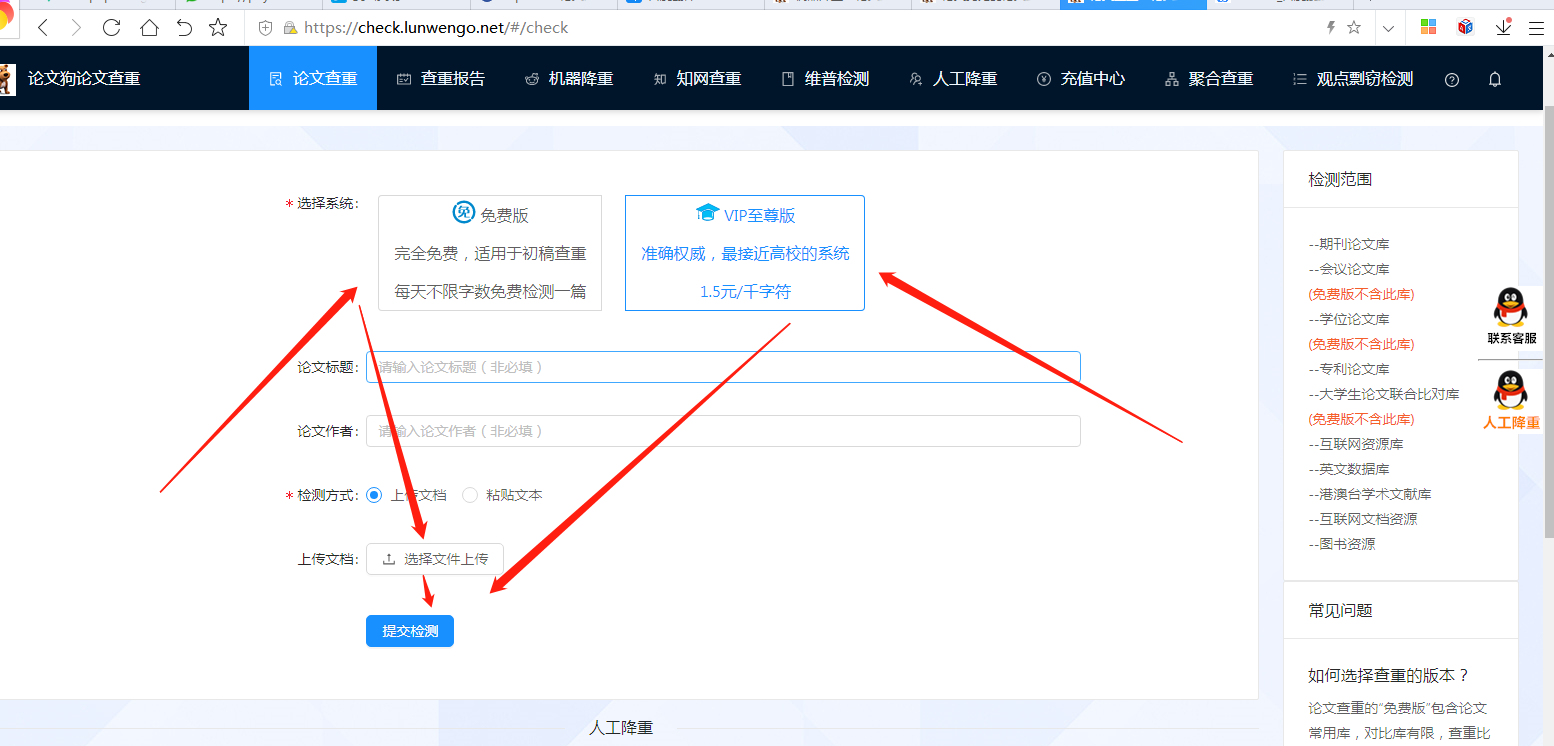Open 维普检测 navigation tab
This screenshot has width=1554, height=746.
(x=825, y=78)
